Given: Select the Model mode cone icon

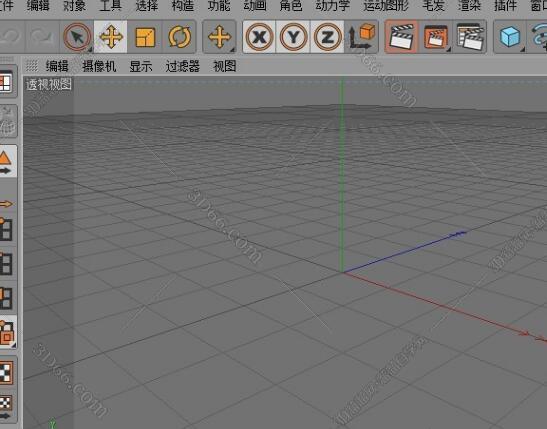Looking at the screenshot, I should (x=6, y=162).
